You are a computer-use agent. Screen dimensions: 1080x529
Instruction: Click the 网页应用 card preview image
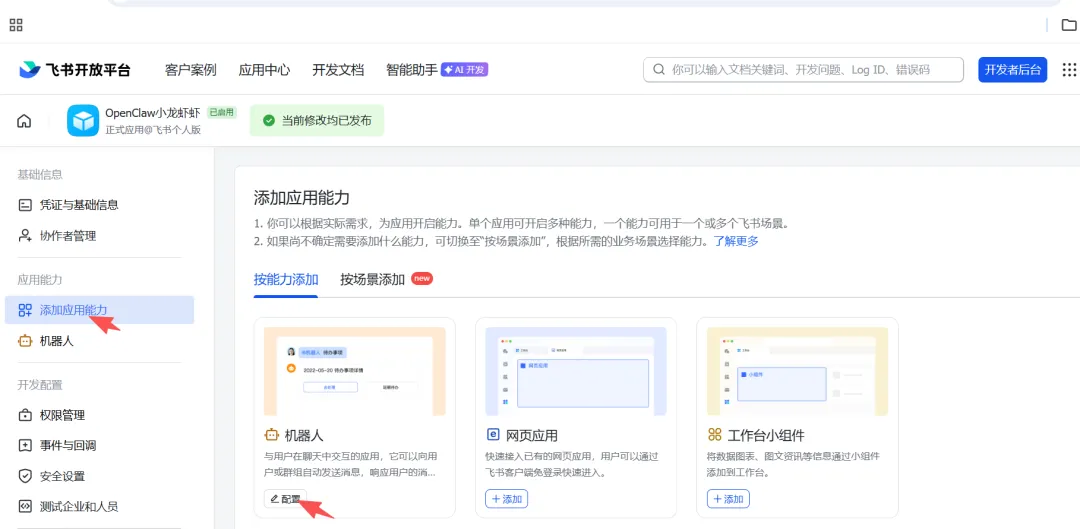click(576, 371)
